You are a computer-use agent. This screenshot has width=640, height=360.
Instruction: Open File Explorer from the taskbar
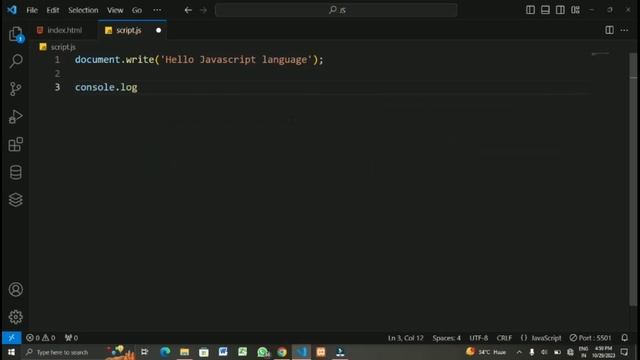184,352
